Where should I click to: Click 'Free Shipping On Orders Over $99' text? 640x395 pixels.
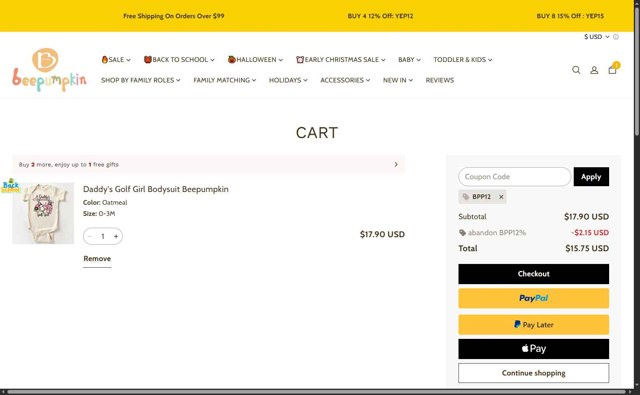tap(173, 16)
